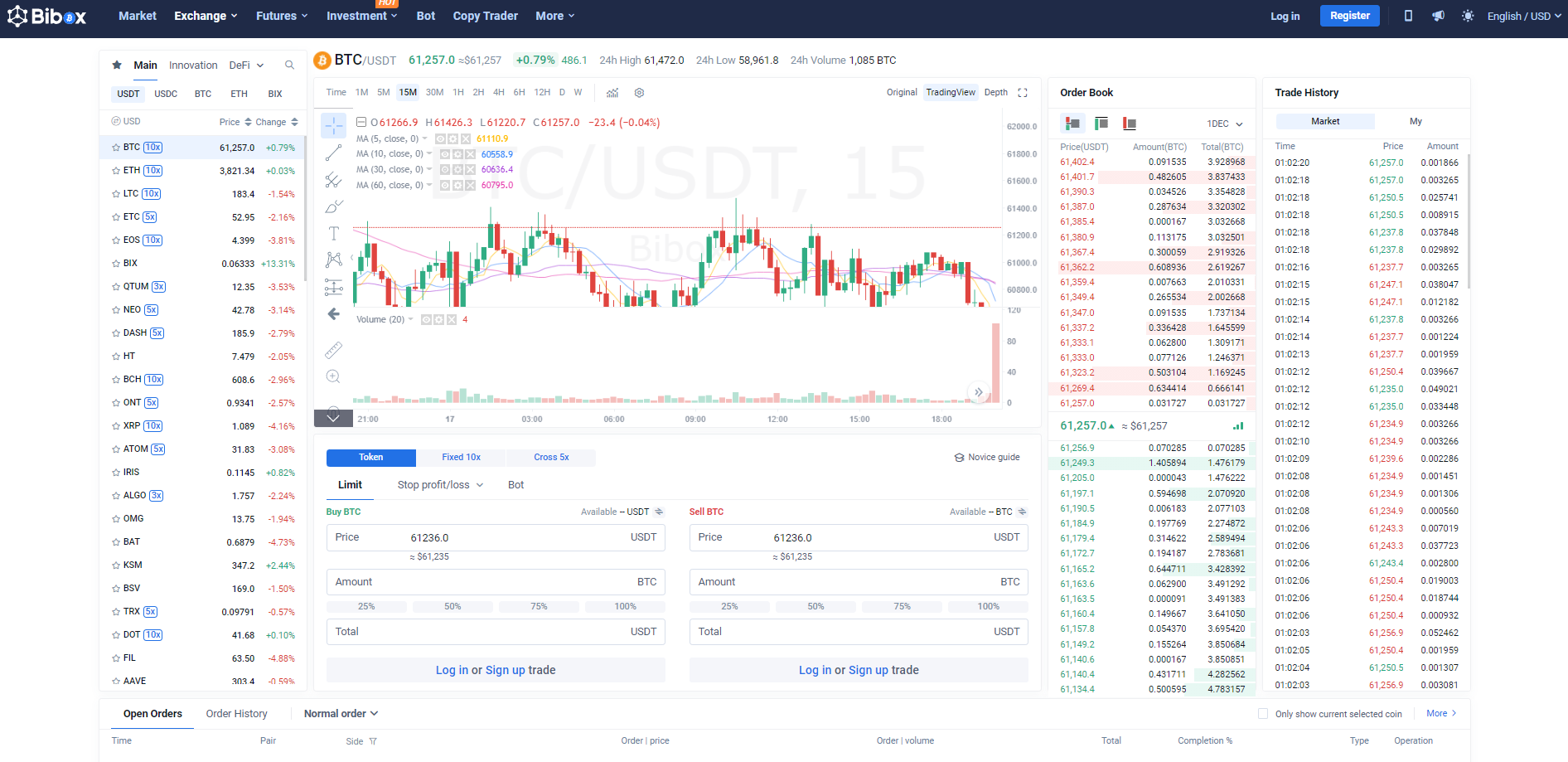Viewport: 1568px width, 762px height.
Task: Click the back arrow on chart toolbar
Action: click(334, 313)
